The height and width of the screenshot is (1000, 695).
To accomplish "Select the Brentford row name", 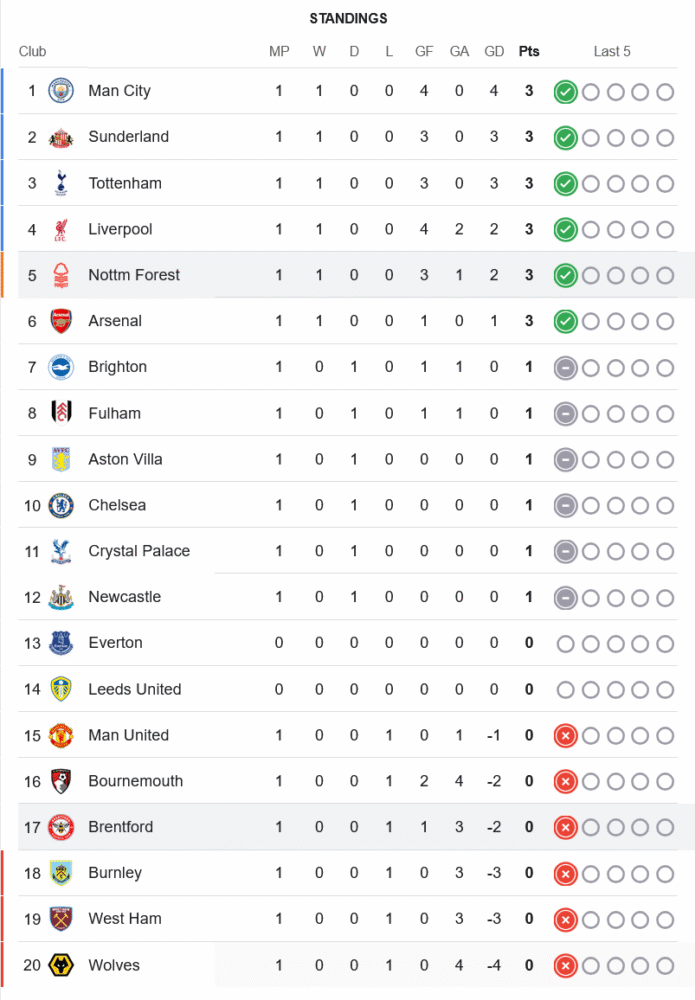I will (x=120, y=827).
